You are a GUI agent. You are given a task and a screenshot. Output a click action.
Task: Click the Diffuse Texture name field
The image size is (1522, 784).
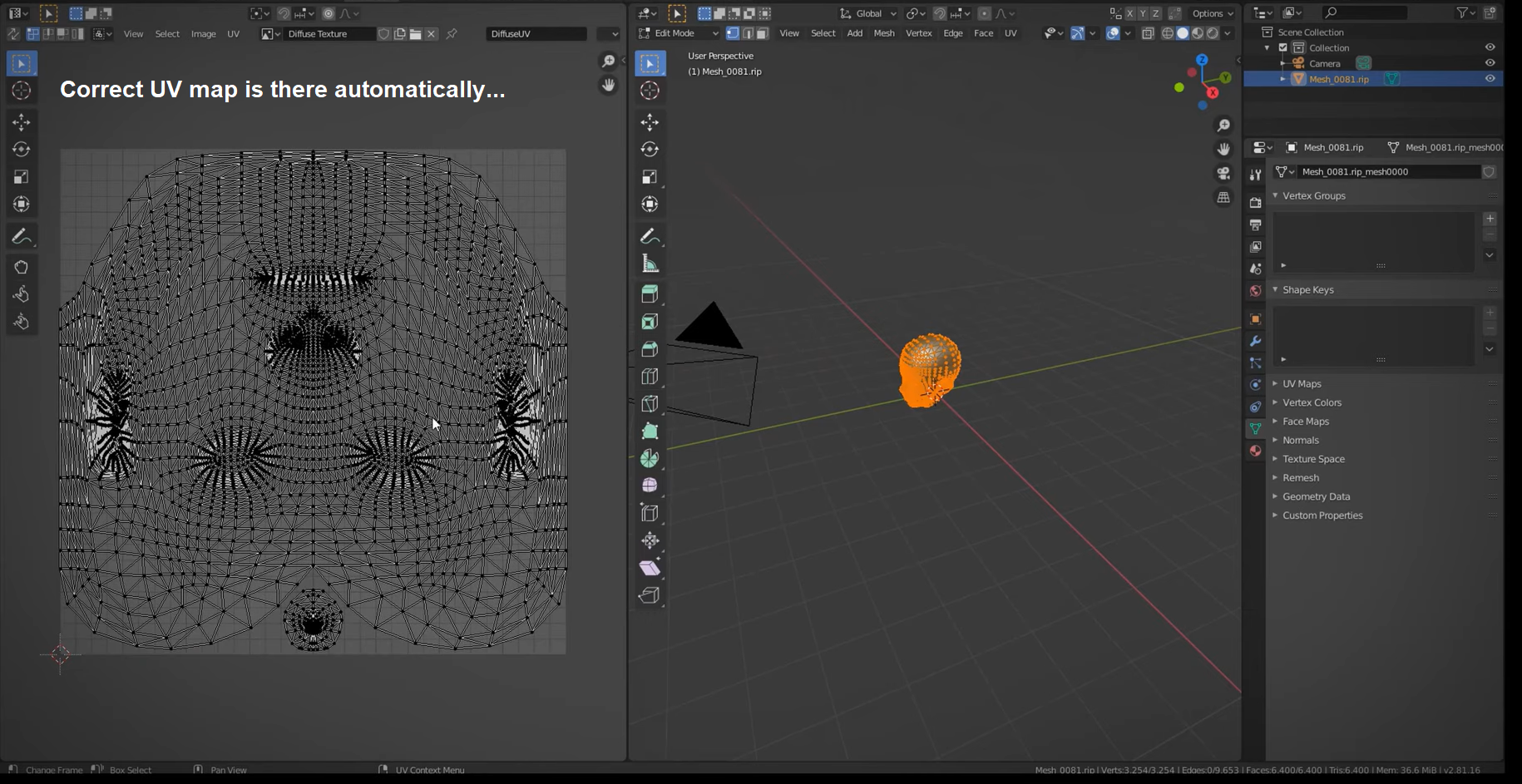pyautogui.click(x=329, y=34)
